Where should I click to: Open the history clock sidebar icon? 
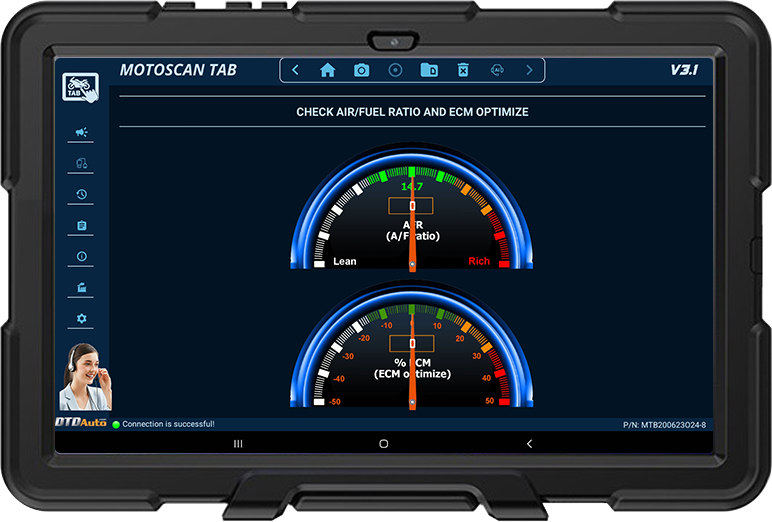pyautogui.click(x=82, y=195)
